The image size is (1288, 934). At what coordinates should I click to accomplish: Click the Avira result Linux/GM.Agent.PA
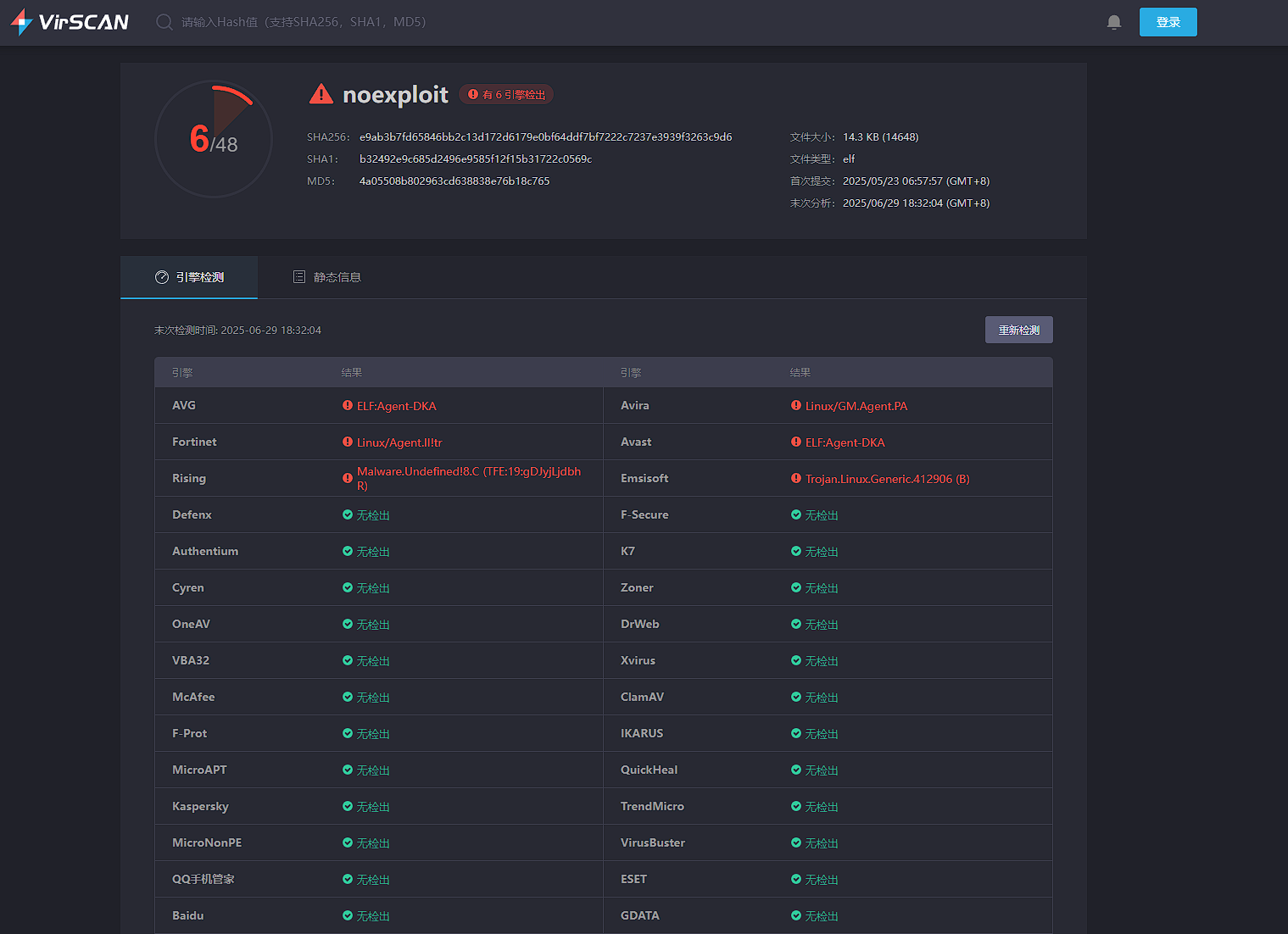point(856,406)
